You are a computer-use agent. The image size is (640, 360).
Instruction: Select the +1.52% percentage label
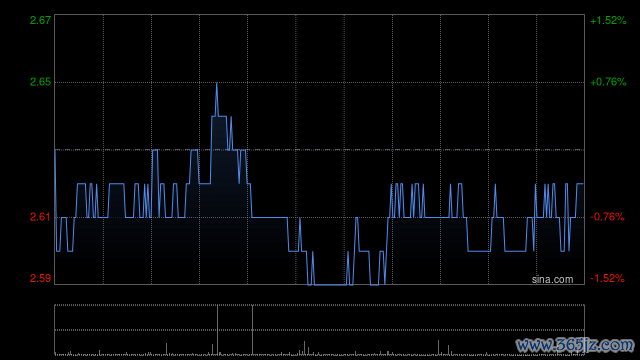[608, 20]
